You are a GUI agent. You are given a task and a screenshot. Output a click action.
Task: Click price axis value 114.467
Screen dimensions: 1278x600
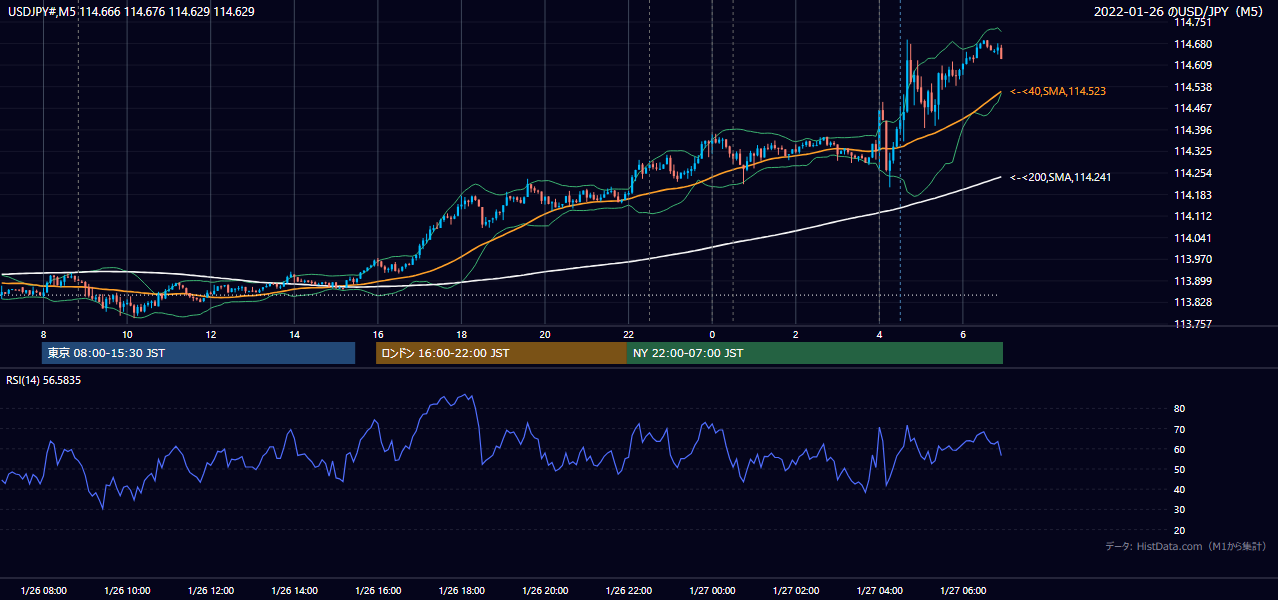[1192, 108]
